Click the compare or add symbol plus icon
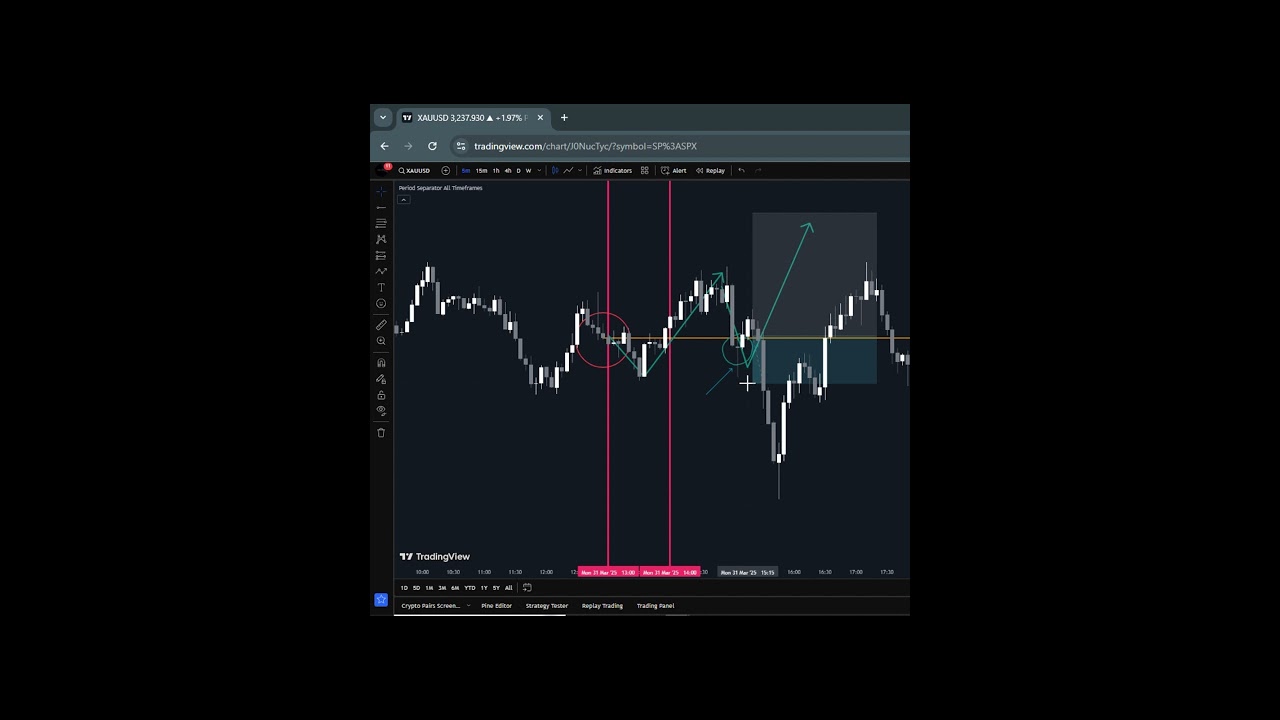Image resolution: width=1280 pixels, height=720 pixels. [446, 170]
